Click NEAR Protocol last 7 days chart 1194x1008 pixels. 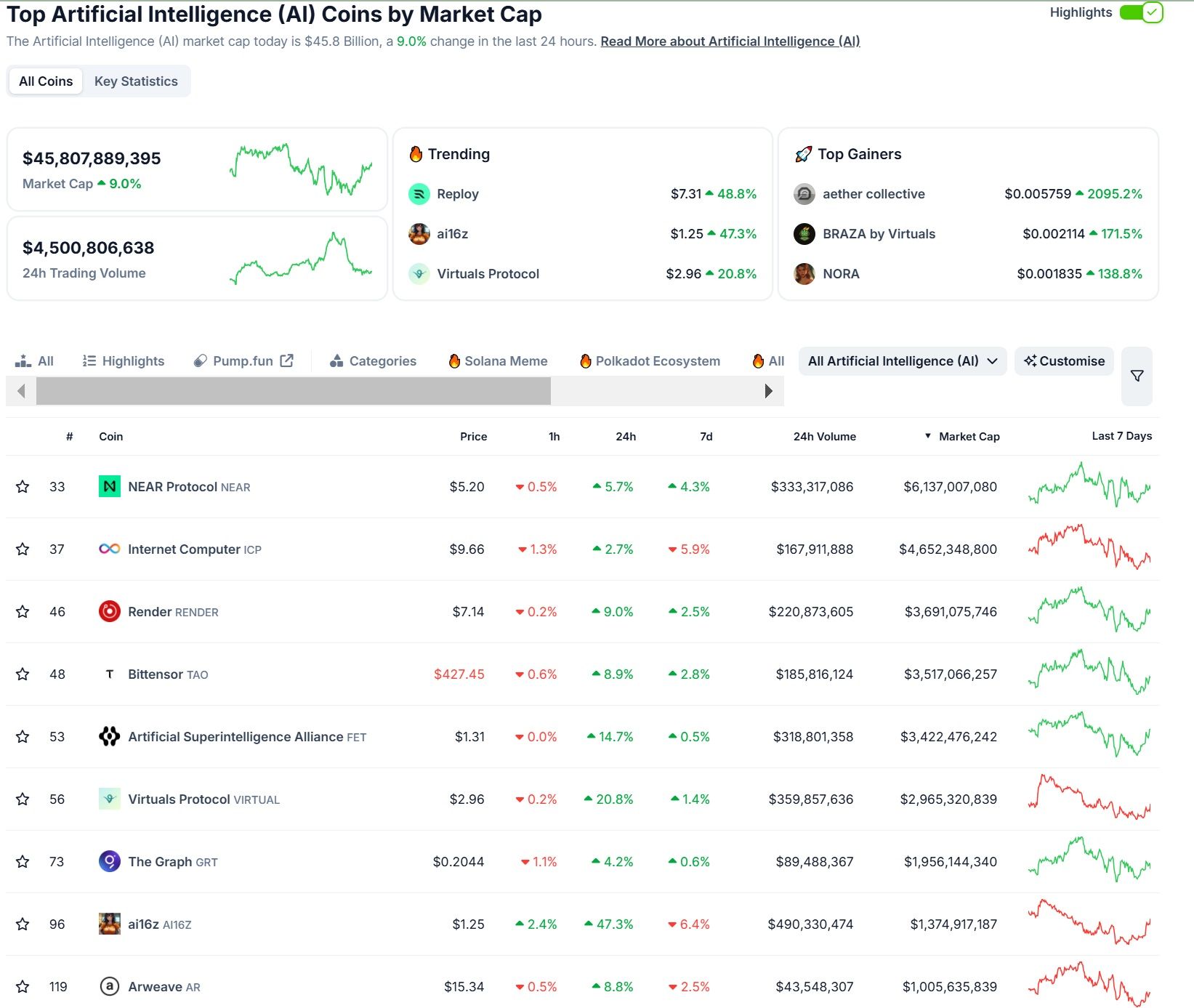(x=1089, y=485)
